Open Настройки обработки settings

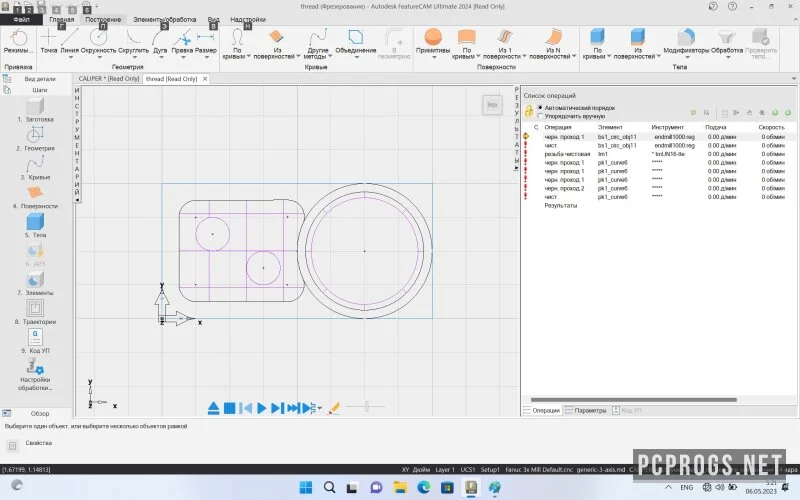[x=35, y=374]
